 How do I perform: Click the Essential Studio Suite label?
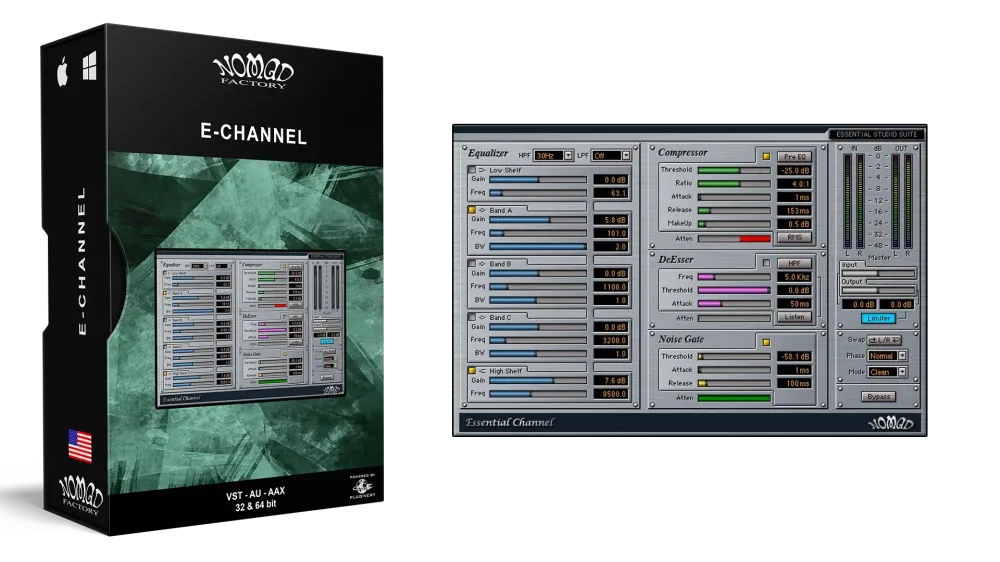click(x=876, y=135)
